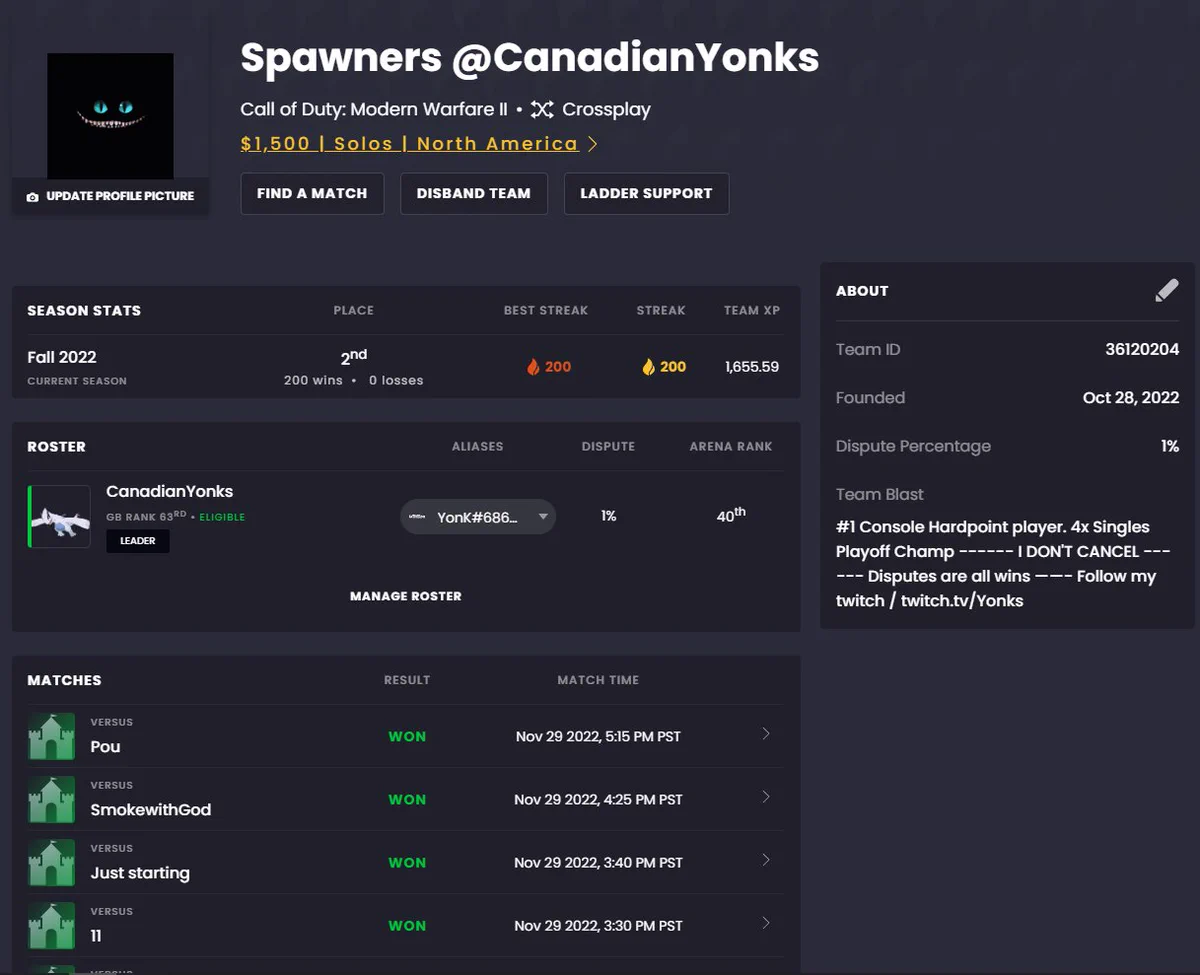Image resolution: width=1200 pixels, height=975 pixels.
Task: Click WON result for SmokewithGod match
Action: coord(407,799)
